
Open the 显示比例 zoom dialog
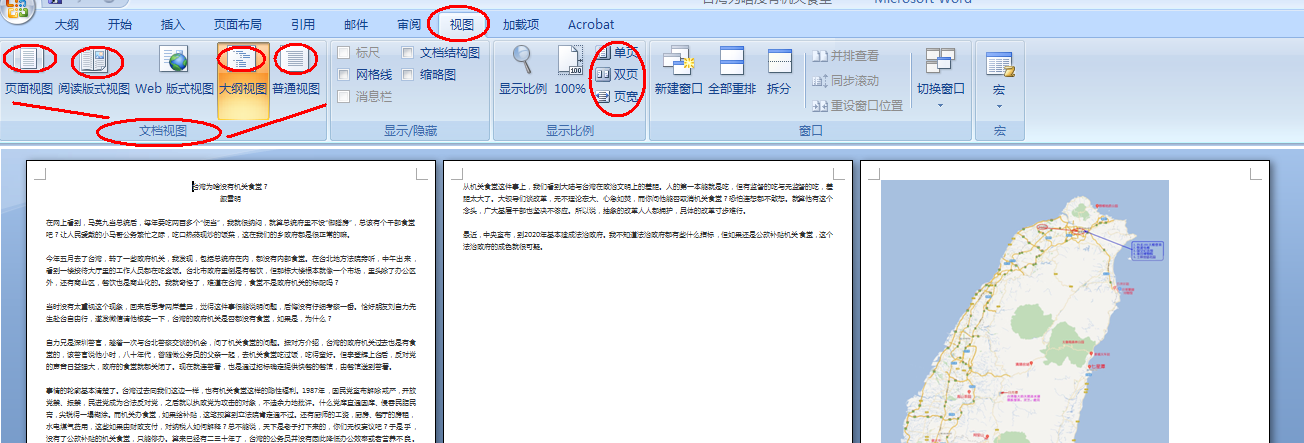523,70
